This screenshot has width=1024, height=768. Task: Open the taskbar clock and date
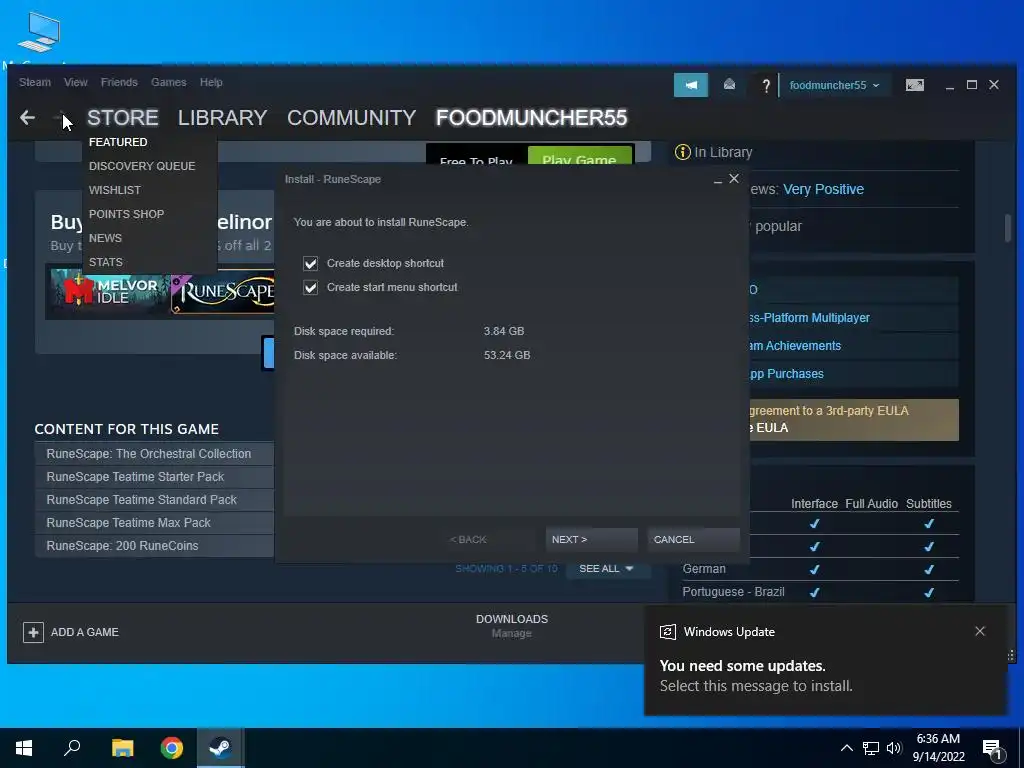coord(938,748)
